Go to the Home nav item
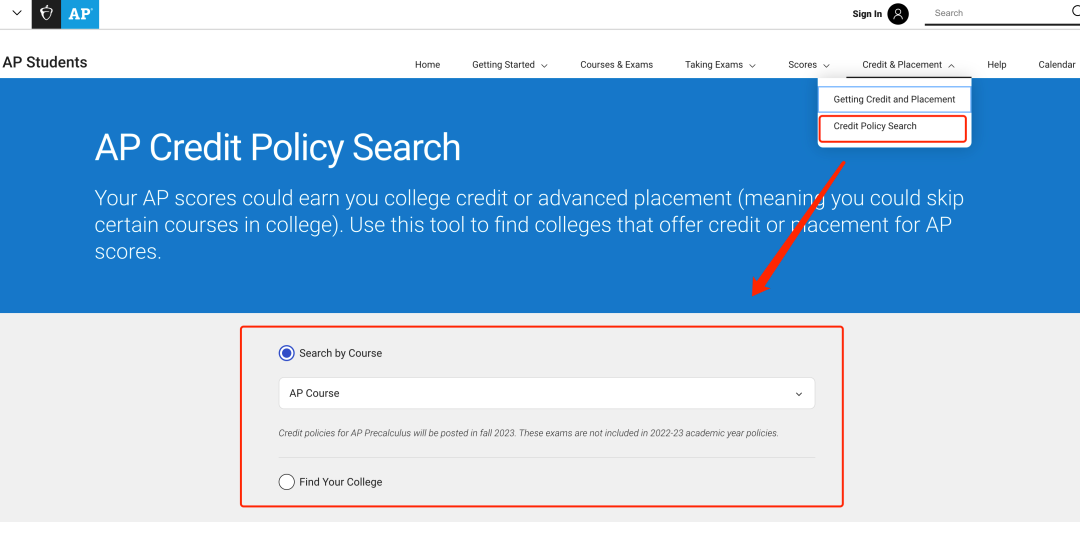 pyautogui.click(x=427, y=65)
